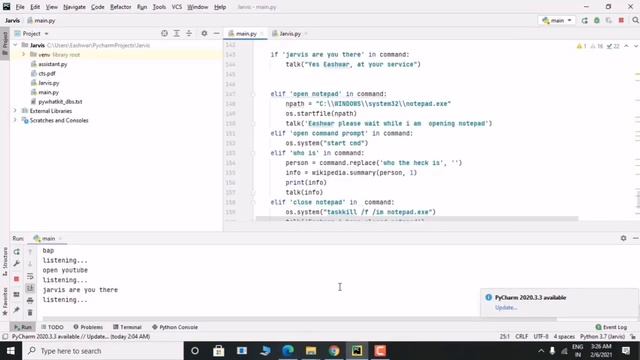This screenshot has height=360, width=640.
Task: Open Microsoft Edge from the taskbar
Action: [288, 351]
